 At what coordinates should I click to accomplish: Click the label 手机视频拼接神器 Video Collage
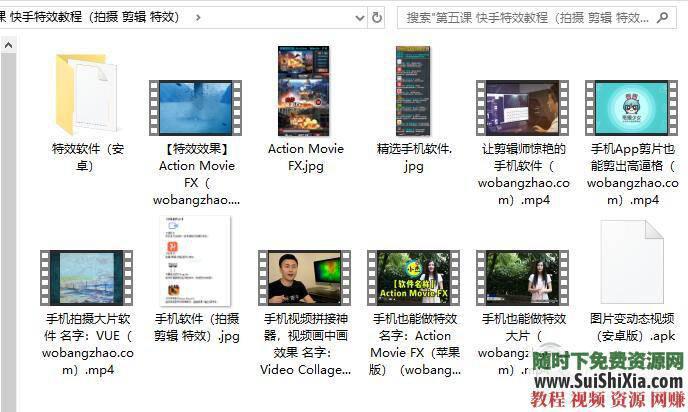(305, 344)
